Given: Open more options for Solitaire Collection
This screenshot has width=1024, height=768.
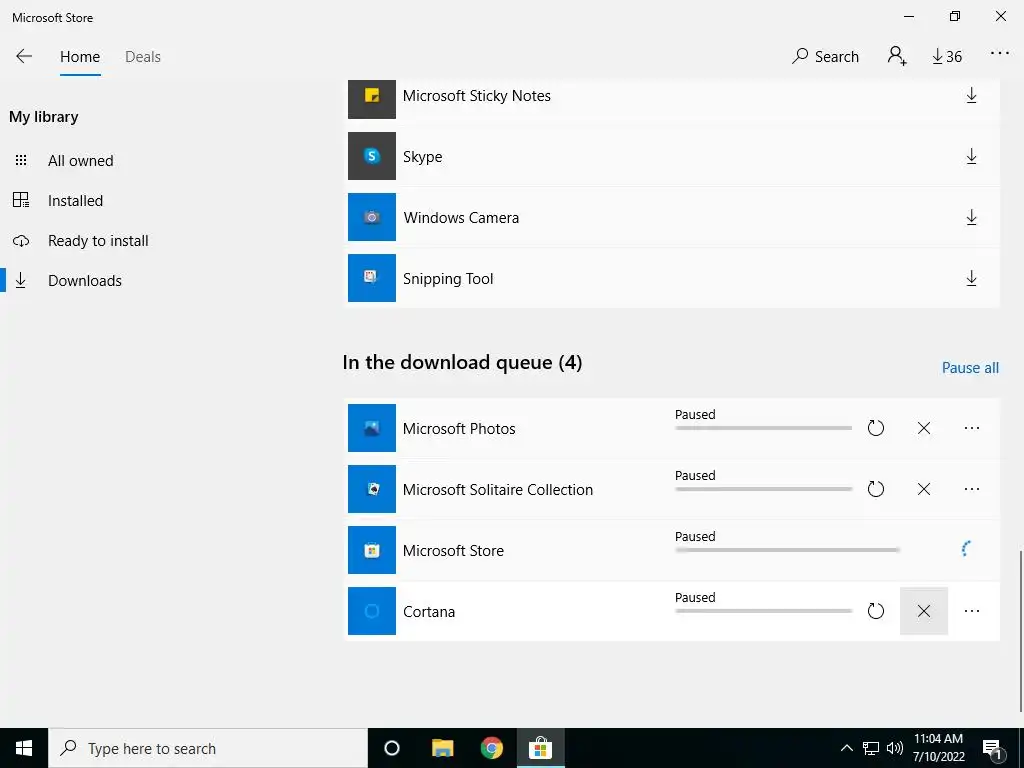Looking at the screenshot, I should point(972,489).
